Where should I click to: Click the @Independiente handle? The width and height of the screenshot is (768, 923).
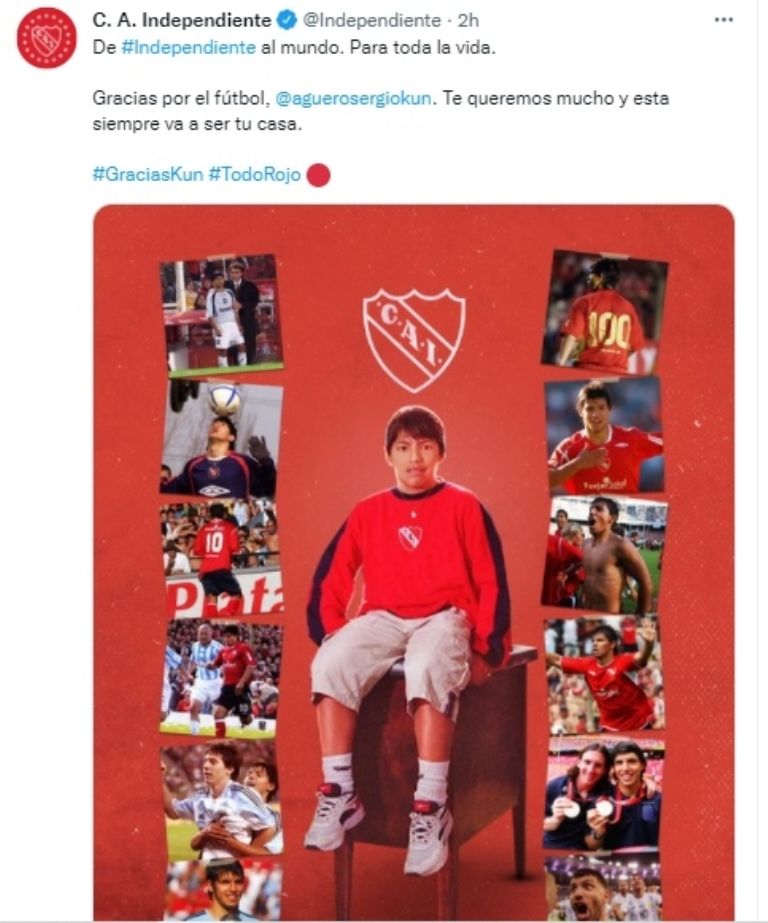tap(370, 20)
